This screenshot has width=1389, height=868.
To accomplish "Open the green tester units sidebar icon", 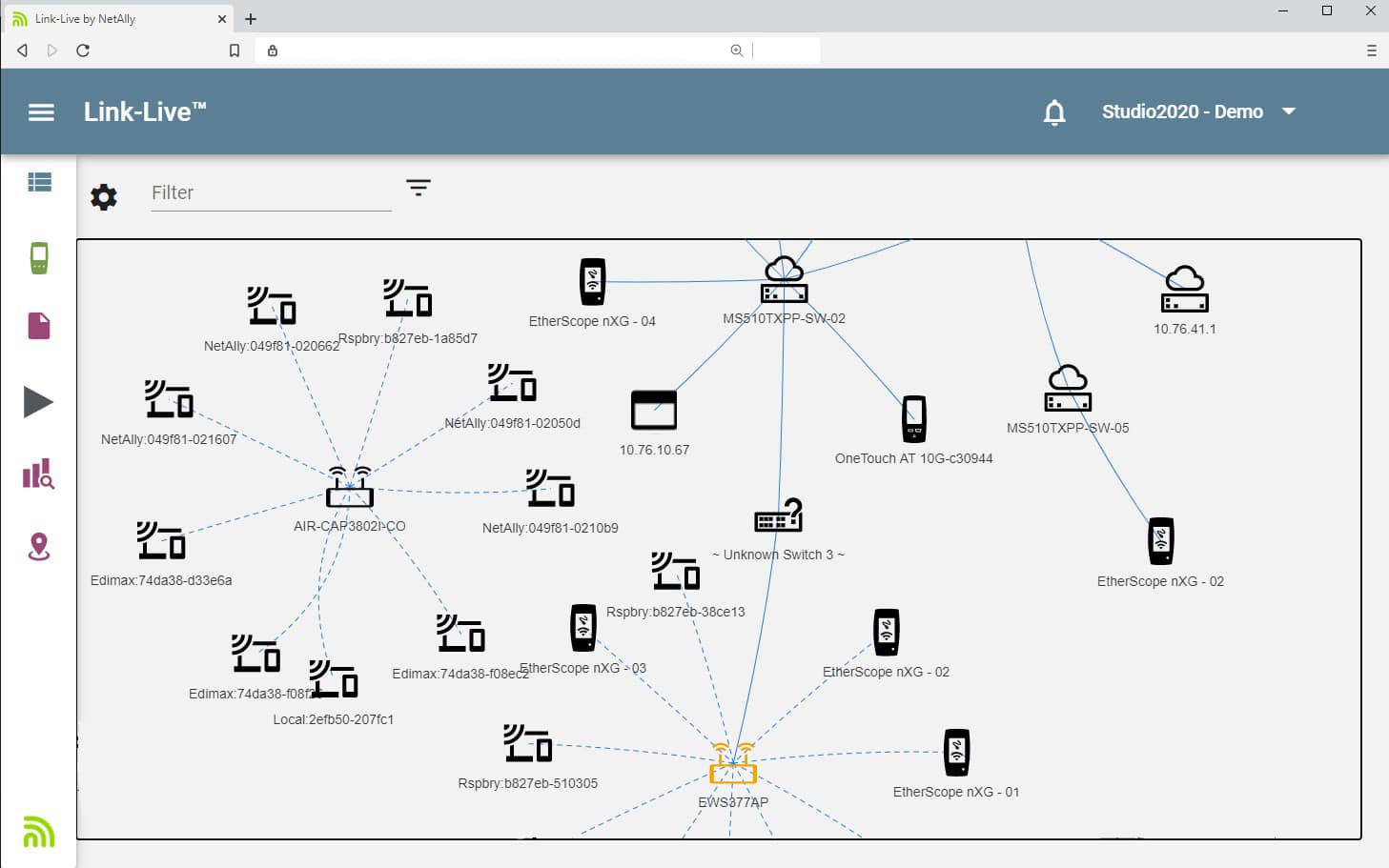I will point(39,257).
